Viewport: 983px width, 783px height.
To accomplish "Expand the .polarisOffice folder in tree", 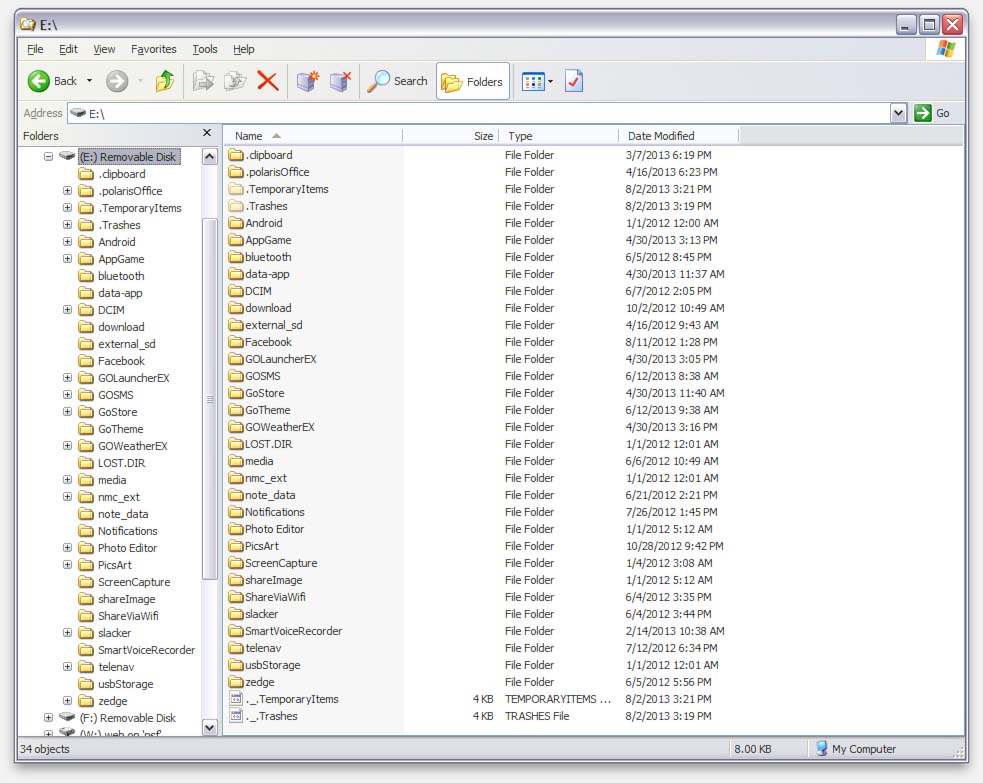I will (67, 191).
